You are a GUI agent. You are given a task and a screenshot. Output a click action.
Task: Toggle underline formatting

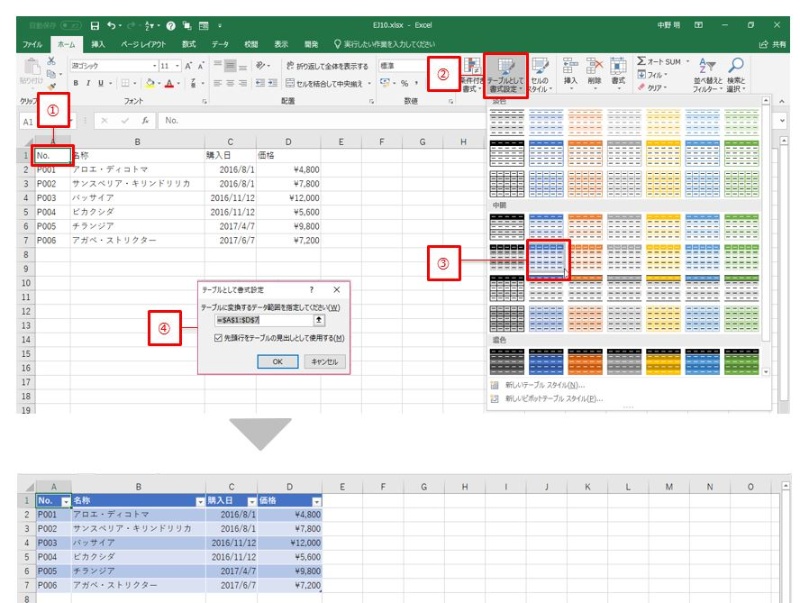point(100,82)
